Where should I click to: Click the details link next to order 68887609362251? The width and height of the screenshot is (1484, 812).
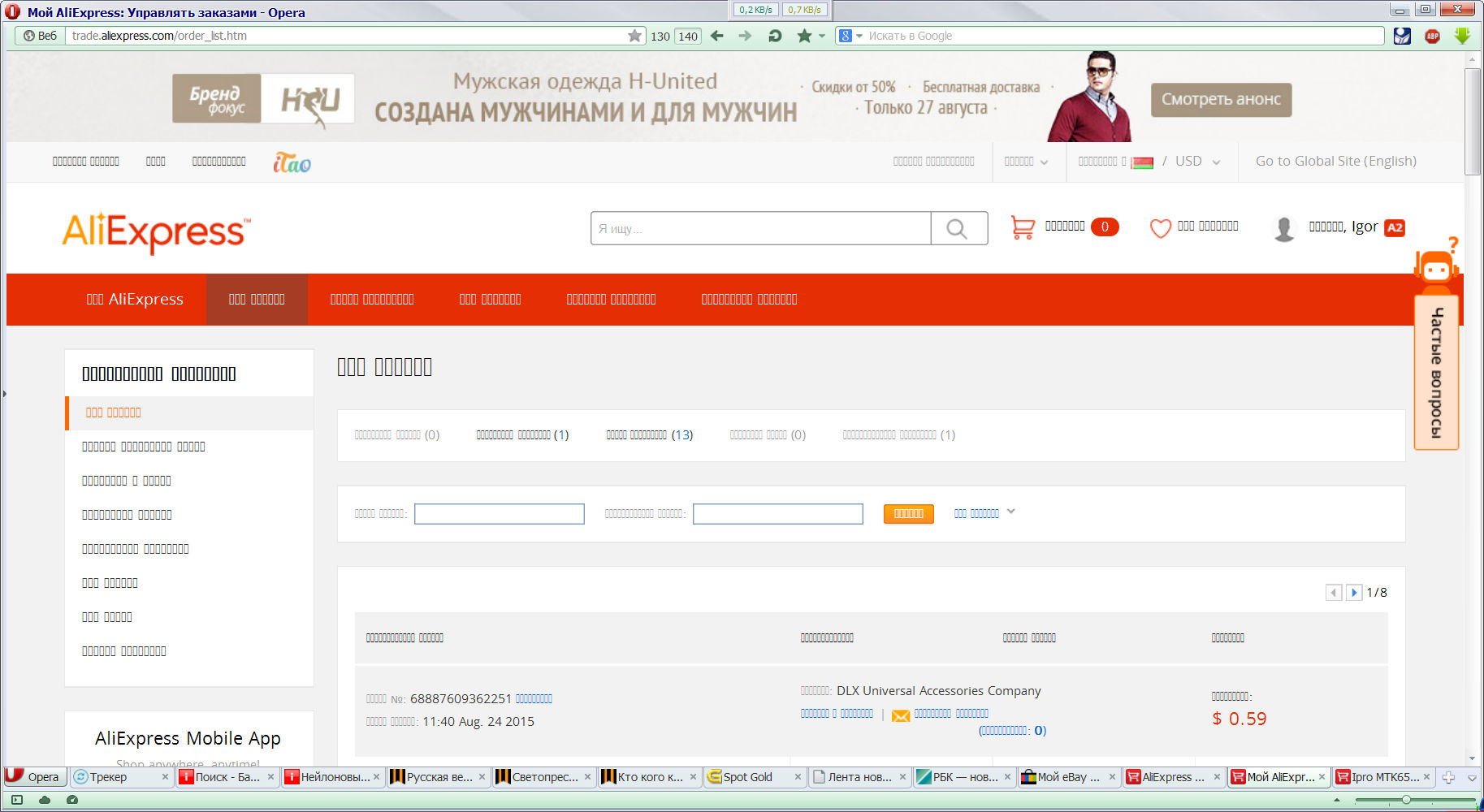534,699
